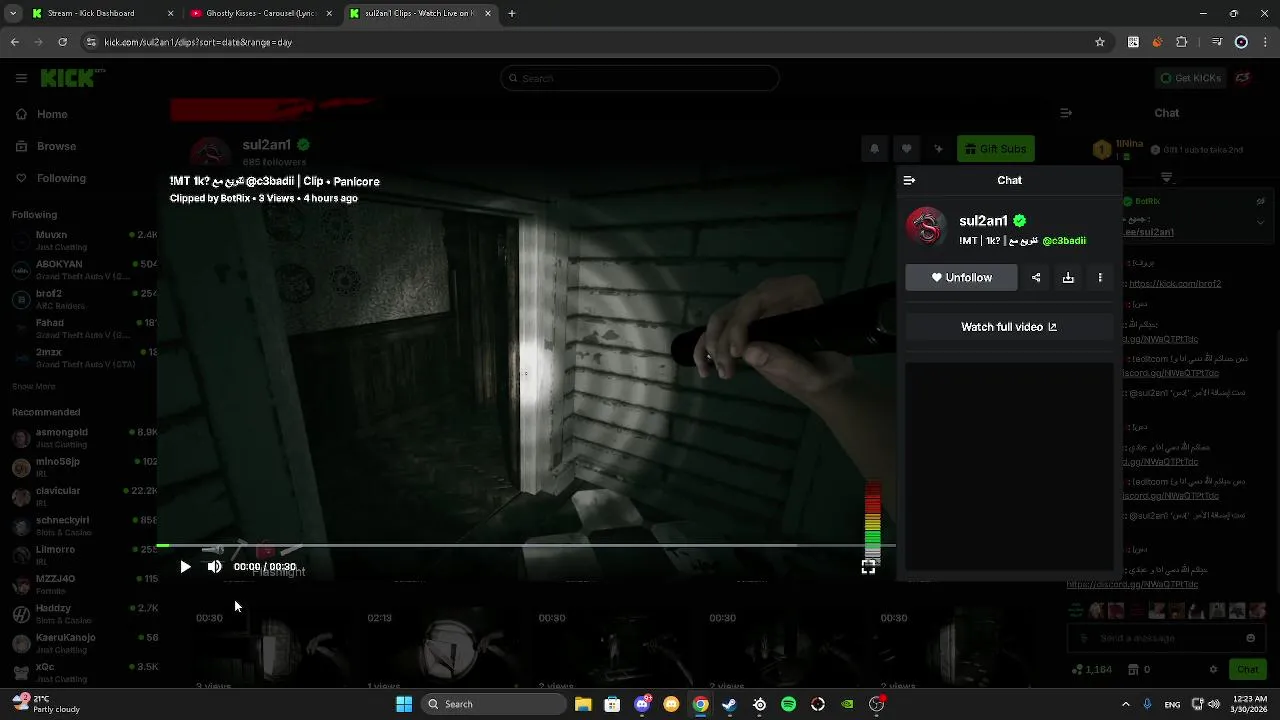This screenshot has height=720, width=1280.
Task: Toggle channel notifications bell
Action: [x=874, y=149]
